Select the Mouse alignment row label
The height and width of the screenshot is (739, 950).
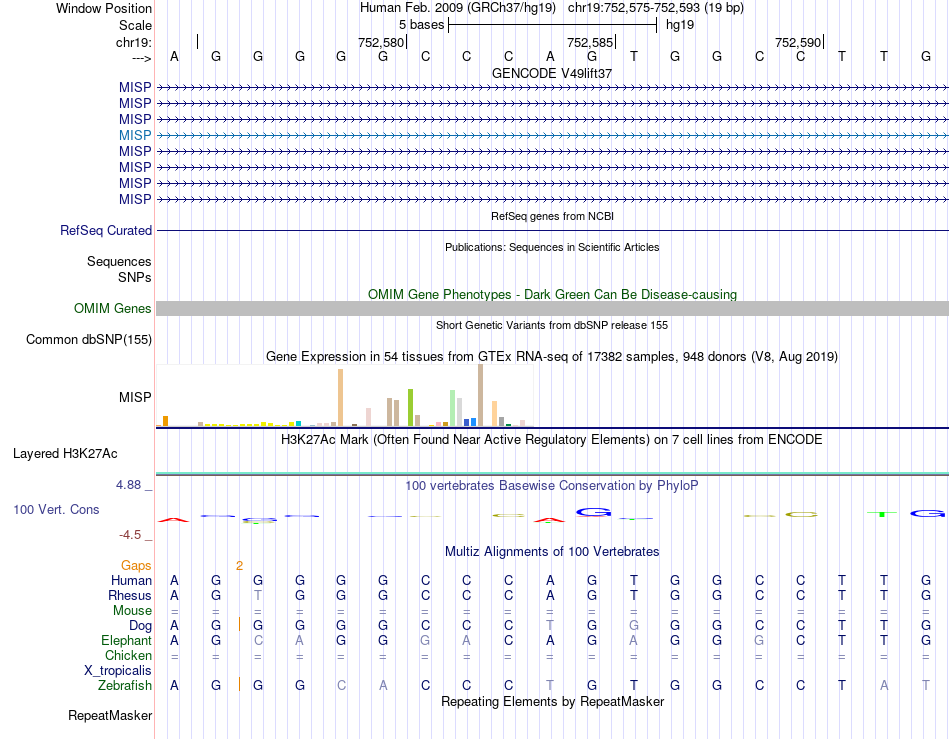pyautogui.click(x=132, y=611)
